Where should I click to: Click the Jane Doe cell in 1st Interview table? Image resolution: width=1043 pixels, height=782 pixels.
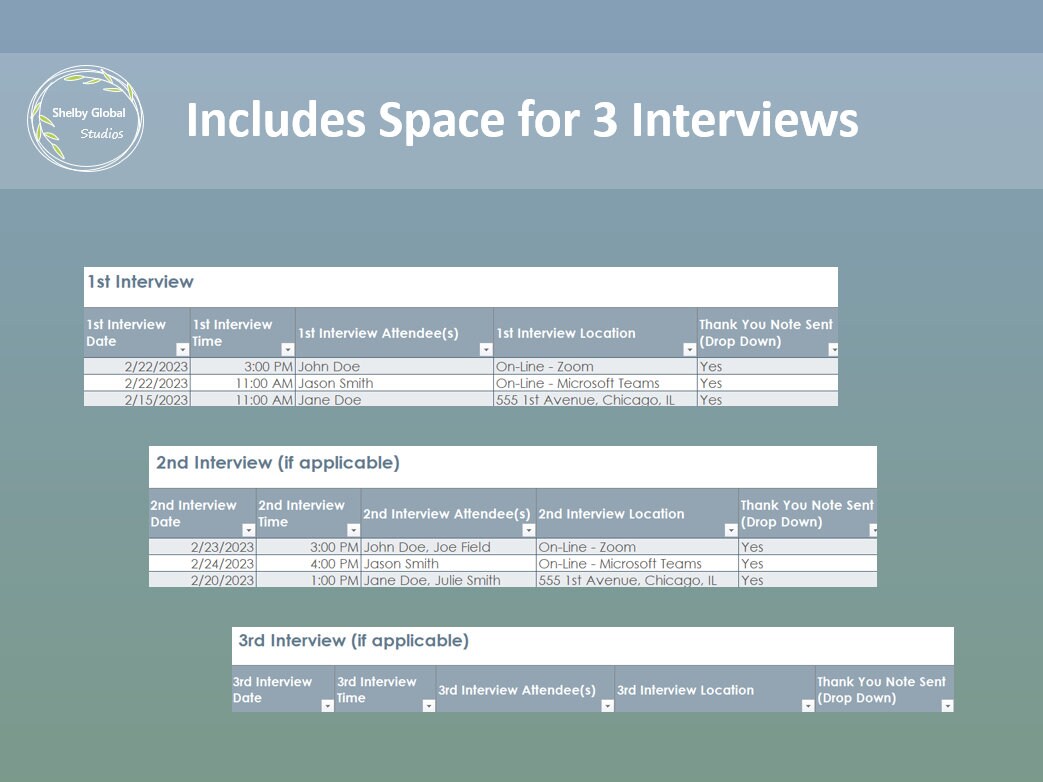tap(394, 400)
